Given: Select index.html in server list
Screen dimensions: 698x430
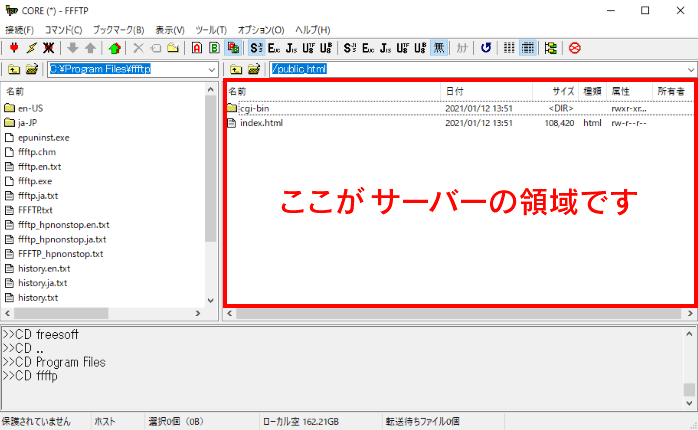Looking at the screenshot, I should click(x=261, y=124).
